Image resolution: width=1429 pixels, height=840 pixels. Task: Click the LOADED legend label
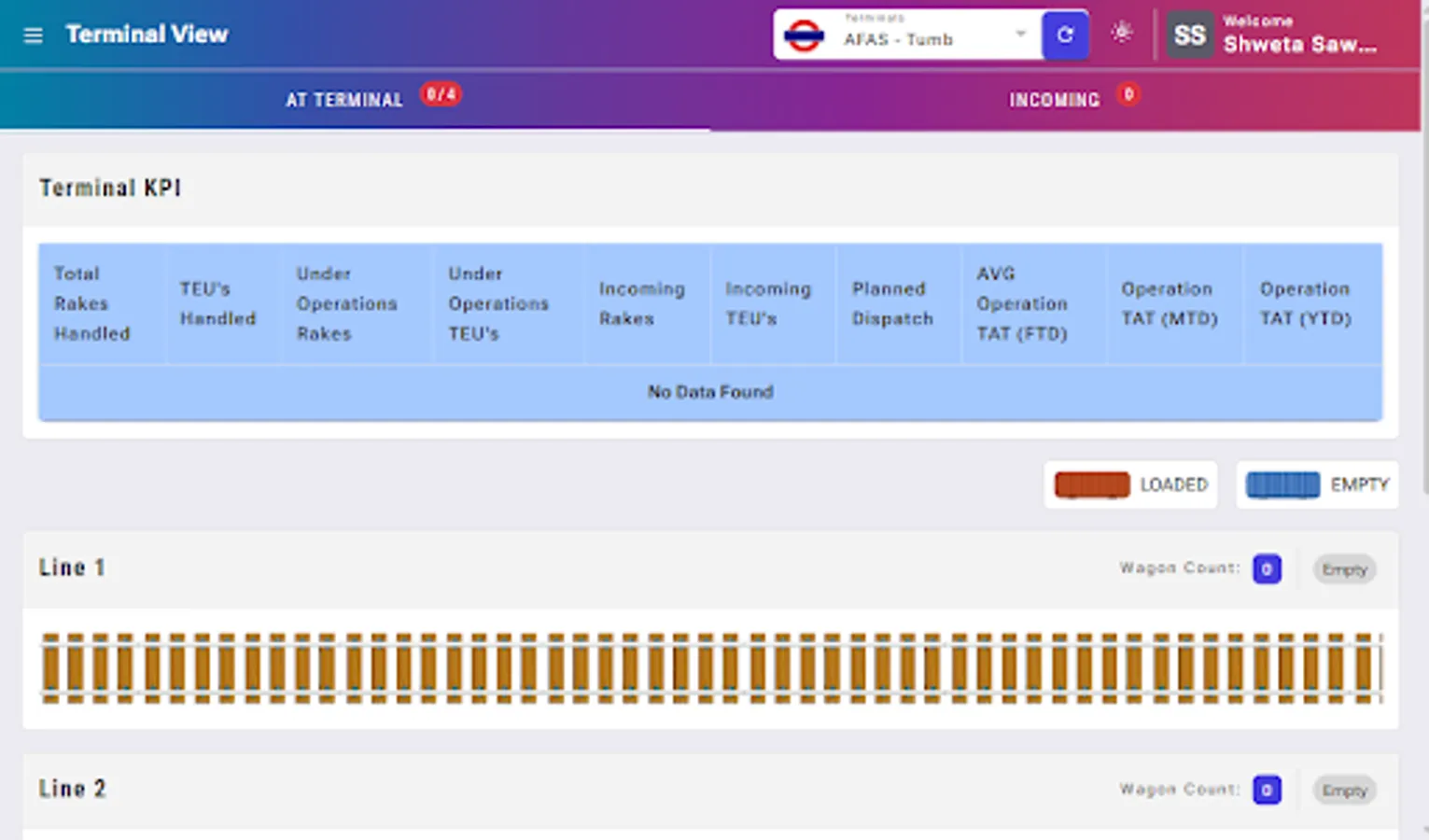point(1173,484)
